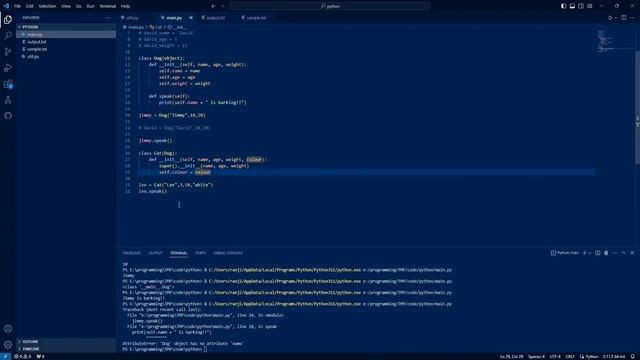Open the View menu
The height and width of the screenshot is (360, 640).
pos(66,6)
